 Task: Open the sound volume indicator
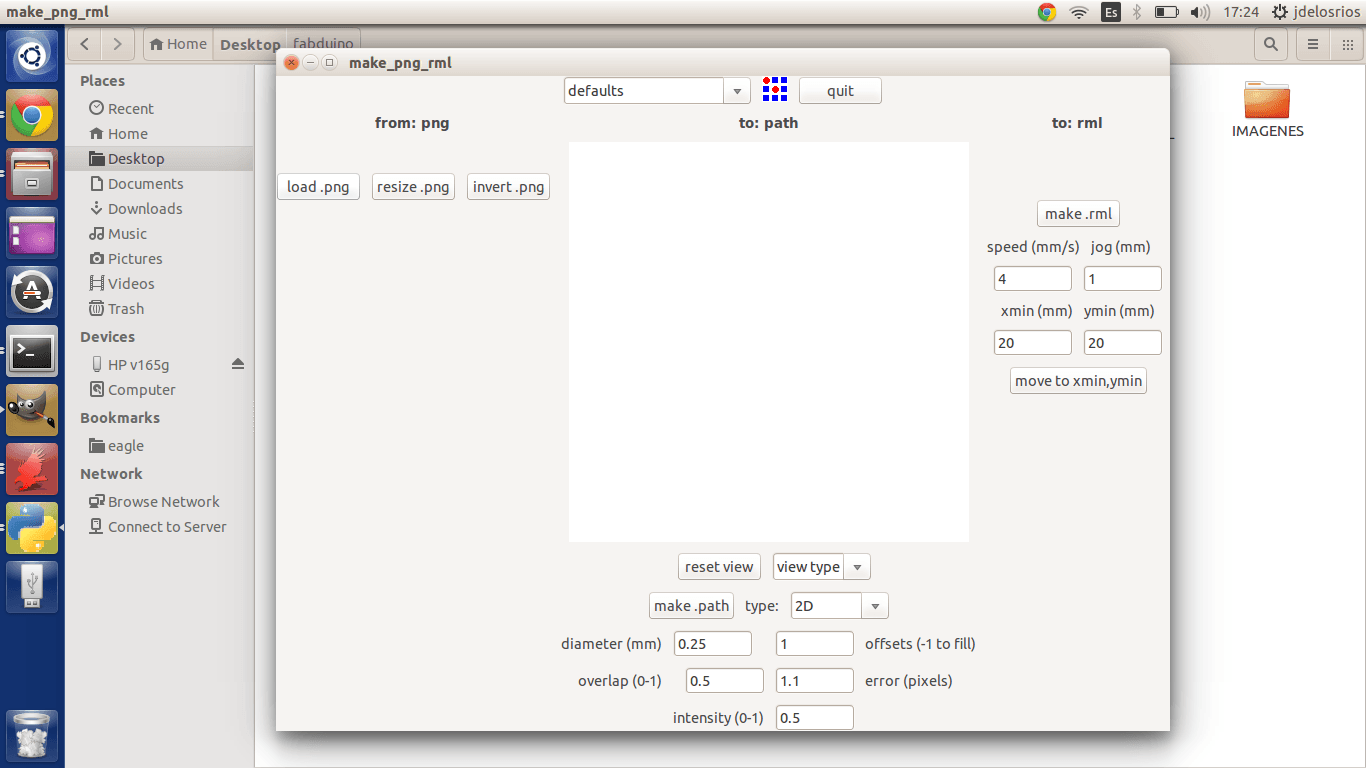1199,12
